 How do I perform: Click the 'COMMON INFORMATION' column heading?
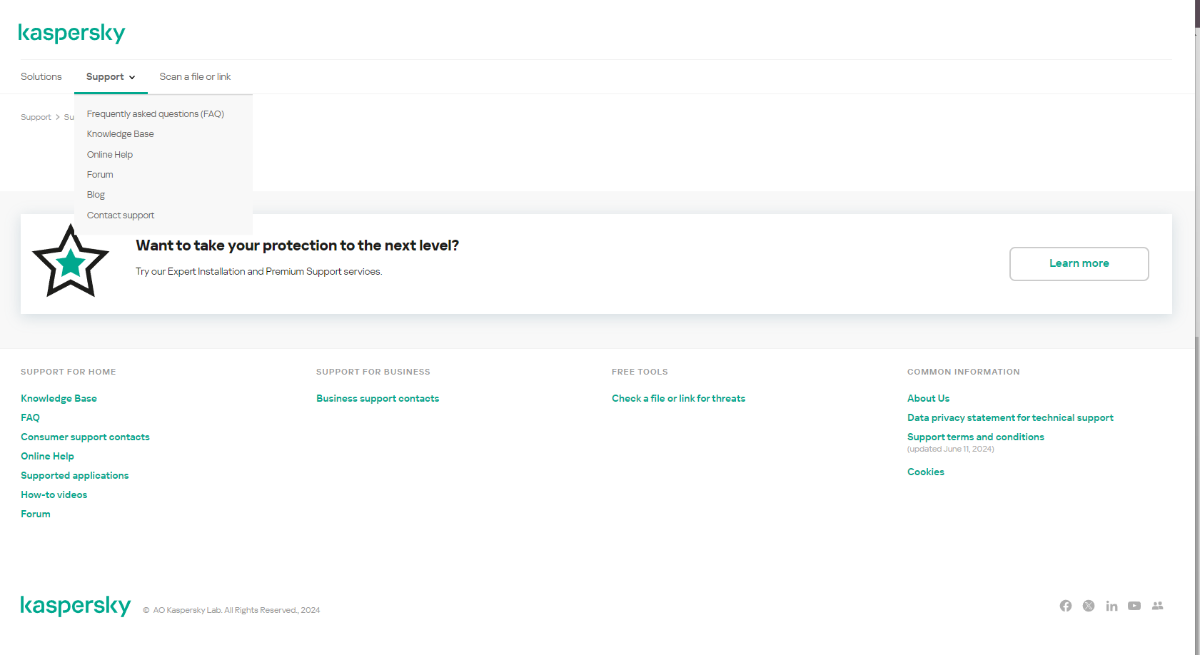tap(963, 372)
